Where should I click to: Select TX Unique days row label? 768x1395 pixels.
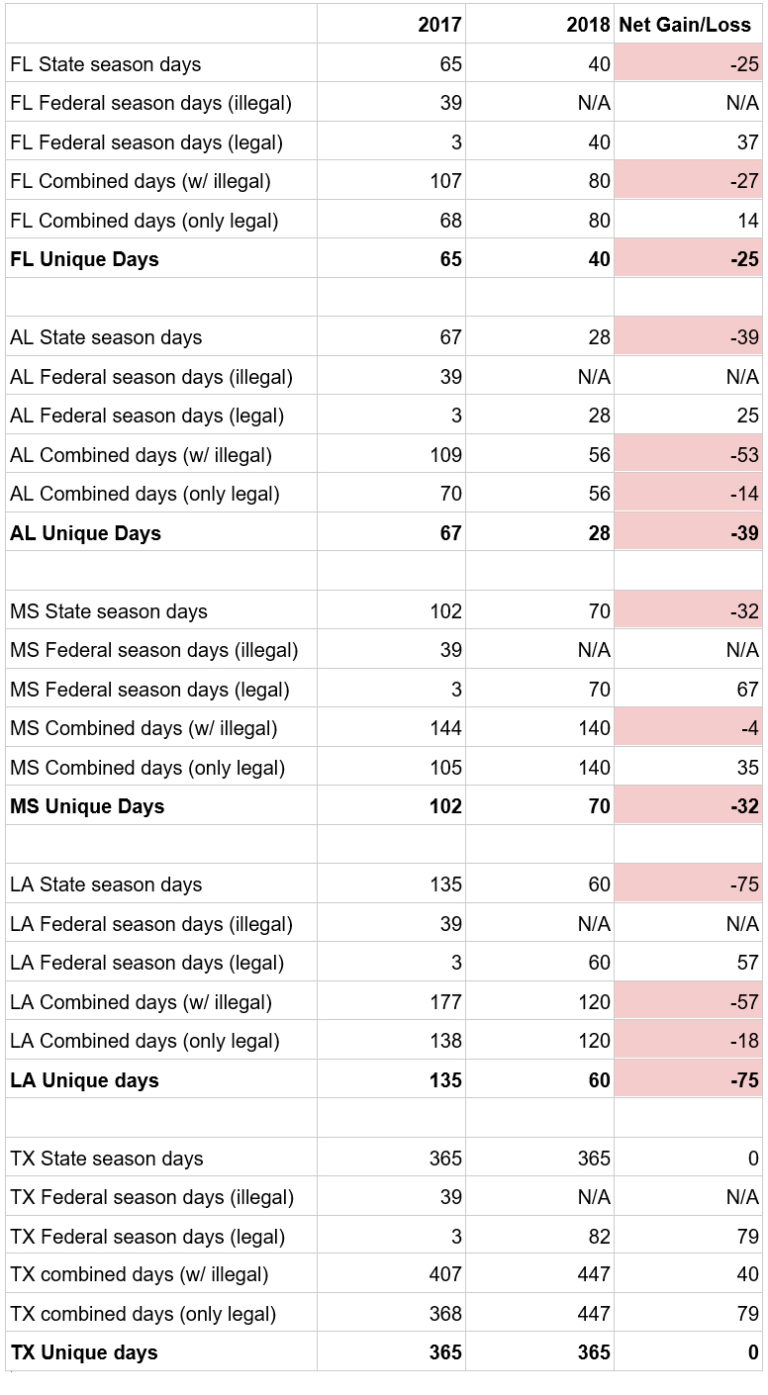tap(84, 1353)
